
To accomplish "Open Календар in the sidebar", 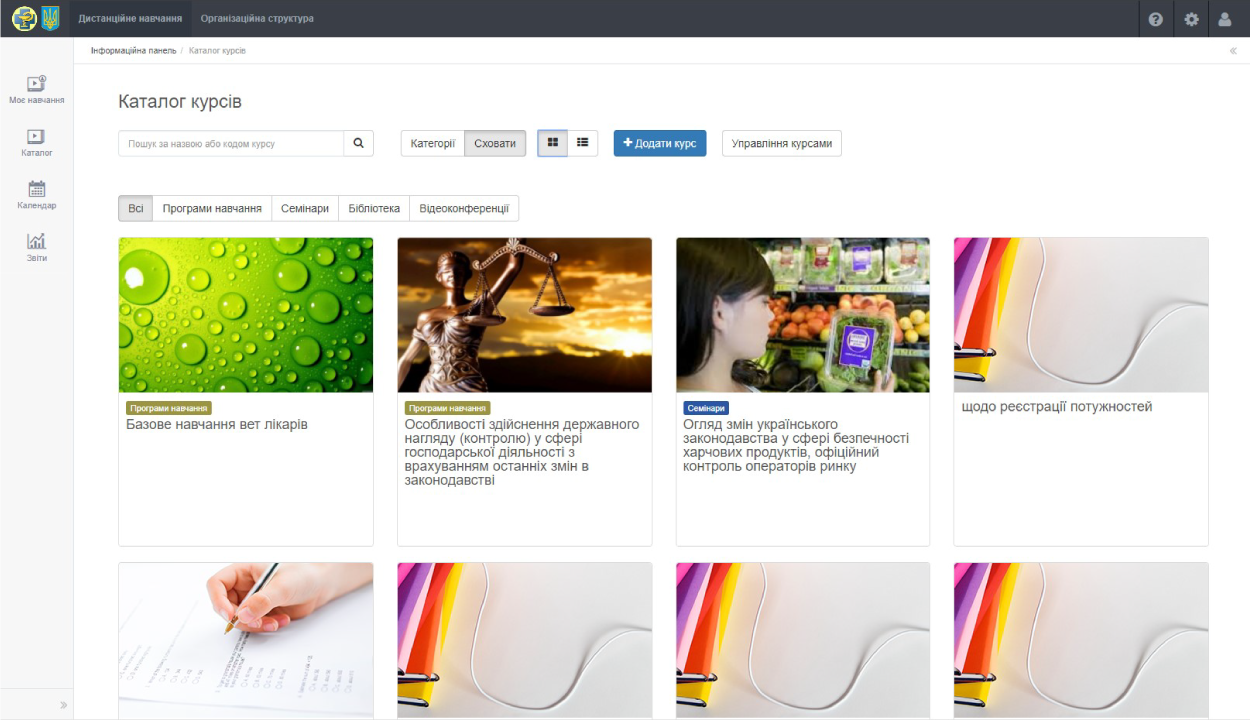I will click(37, 195).
